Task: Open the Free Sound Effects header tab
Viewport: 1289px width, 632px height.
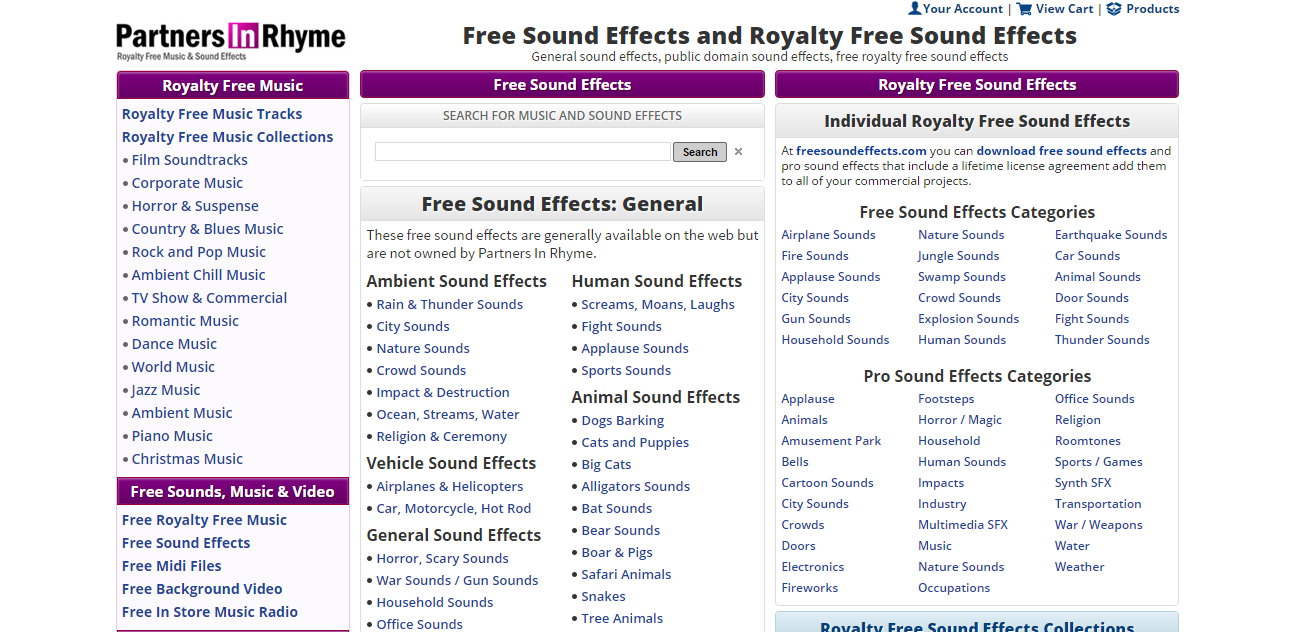Action: pos(562,85)
